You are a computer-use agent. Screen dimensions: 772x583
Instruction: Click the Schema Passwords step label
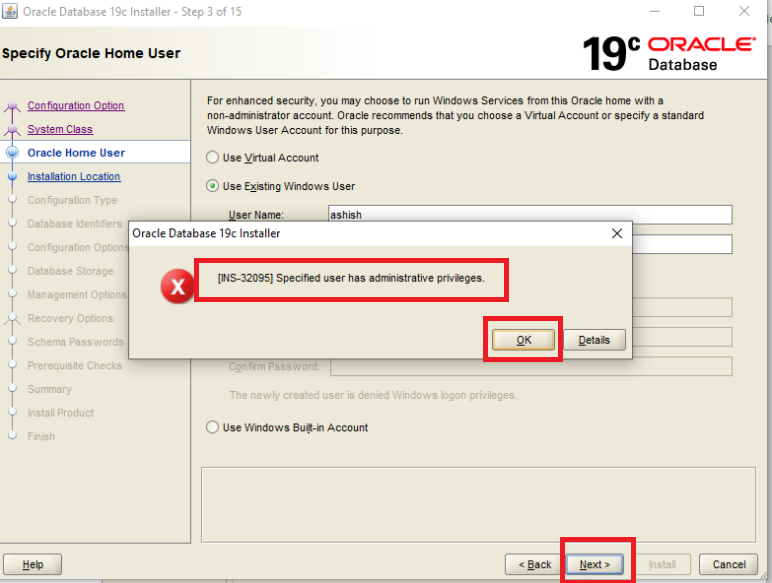[76, 342]
